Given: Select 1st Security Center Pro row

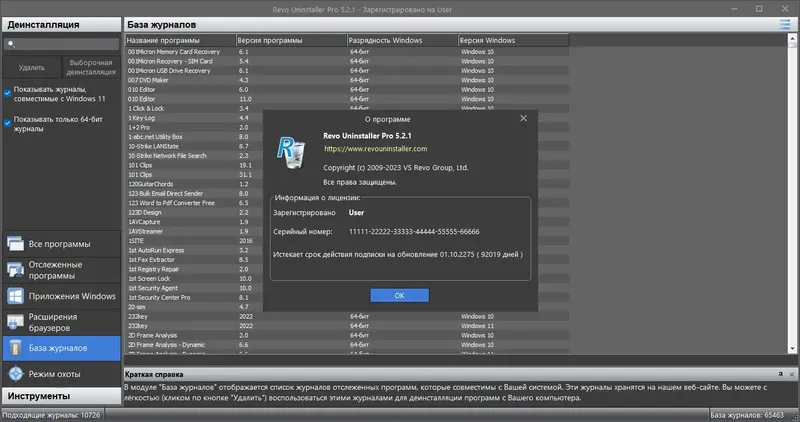Looking at the screenshot, I should click(x=194, y=297).
